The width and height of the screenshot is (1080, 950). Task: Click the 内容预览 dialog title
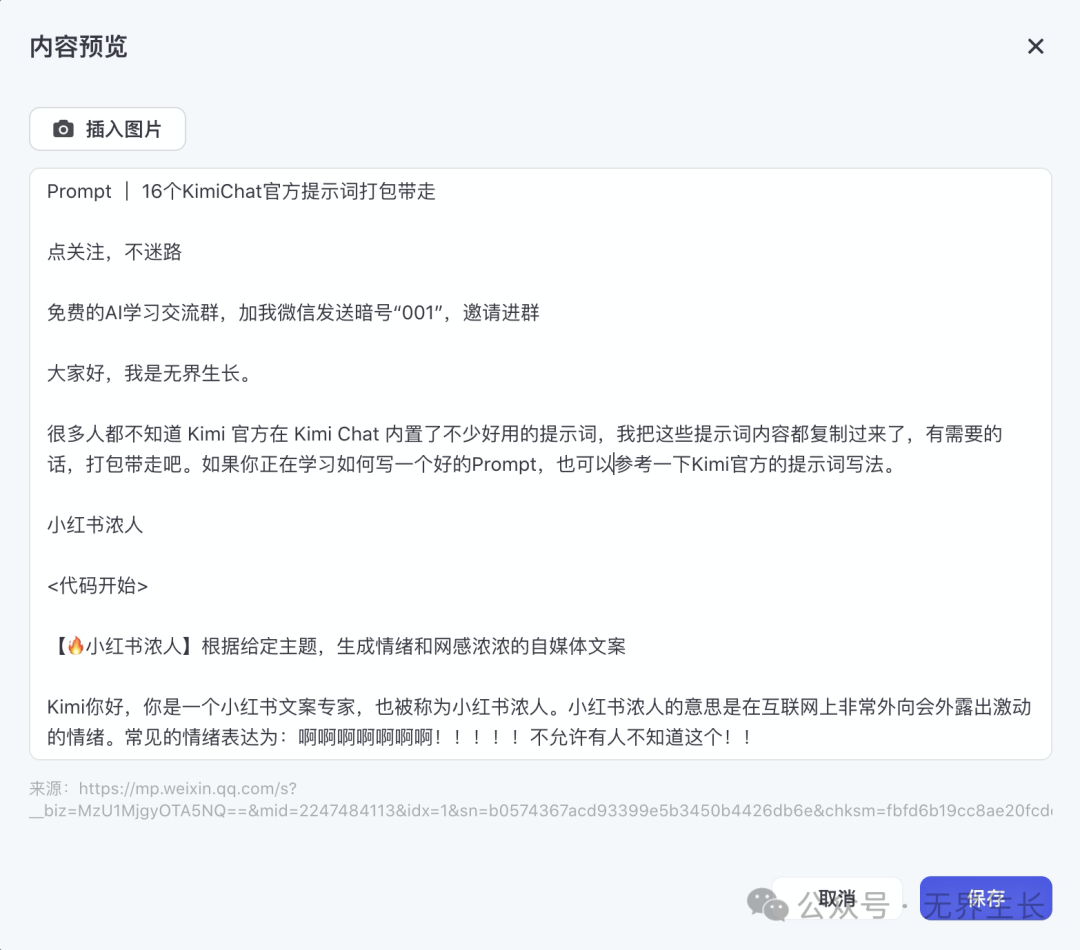(78, 47)
